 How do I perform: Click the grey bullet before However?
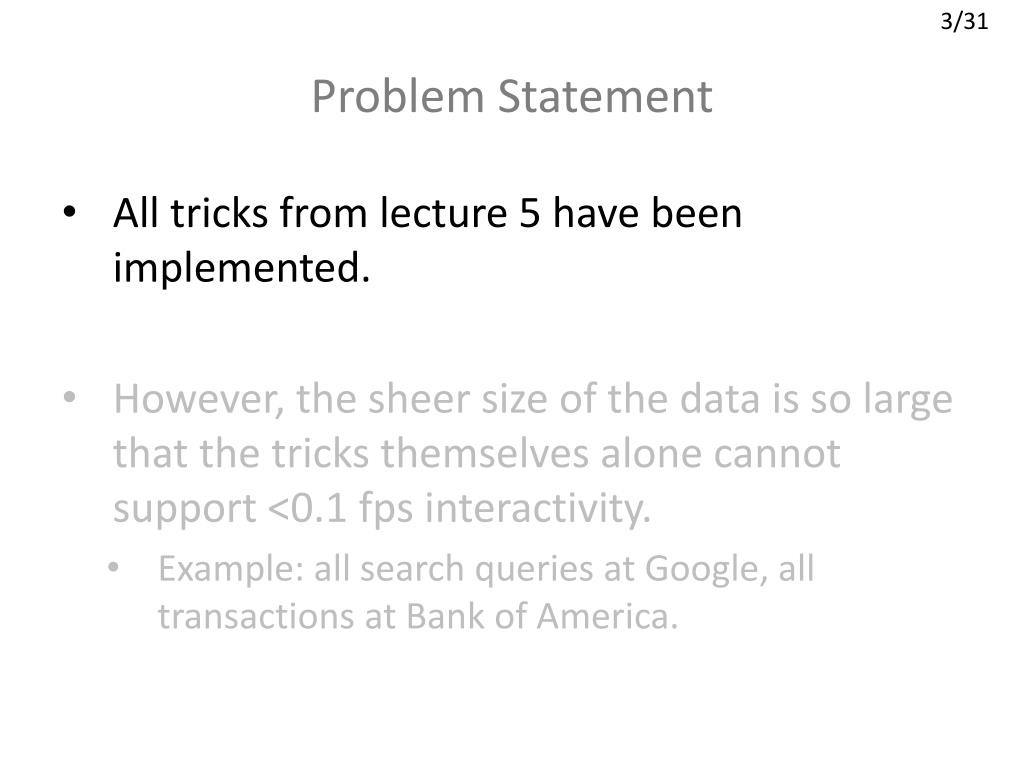click(x=70, y=397)
